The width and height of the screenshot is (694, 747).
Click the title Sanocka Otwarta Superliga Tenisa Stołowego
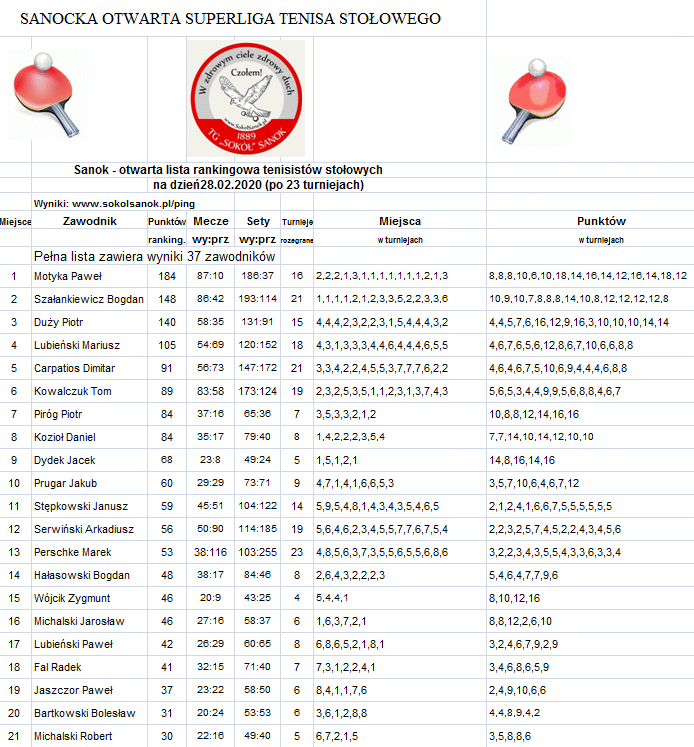231,19
